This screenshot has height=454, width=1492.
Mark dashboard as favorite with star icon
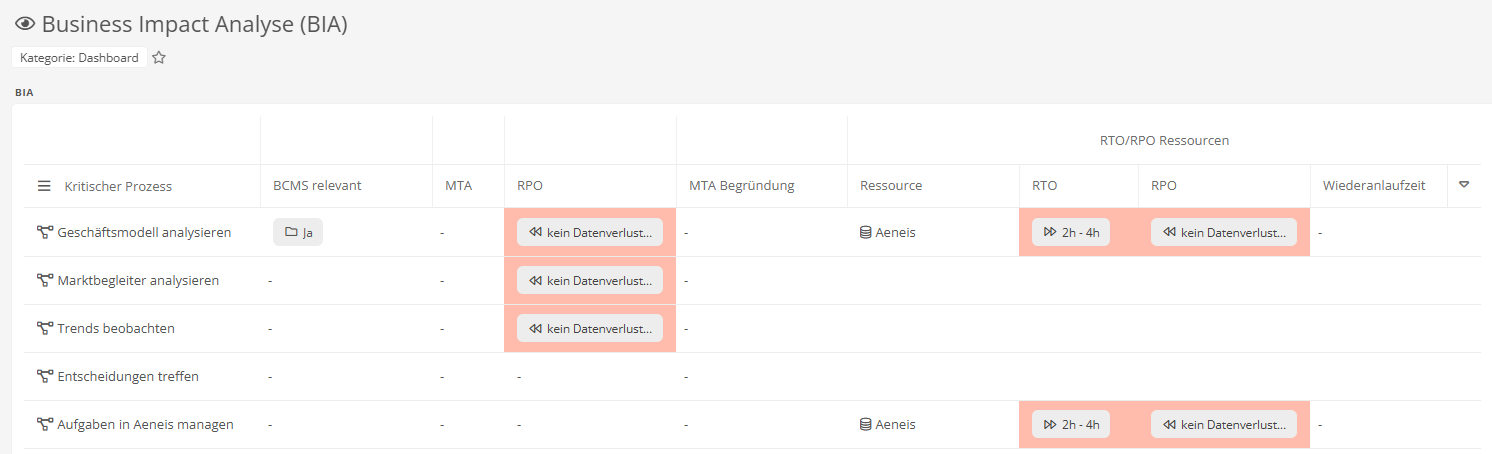click(159, 58)
